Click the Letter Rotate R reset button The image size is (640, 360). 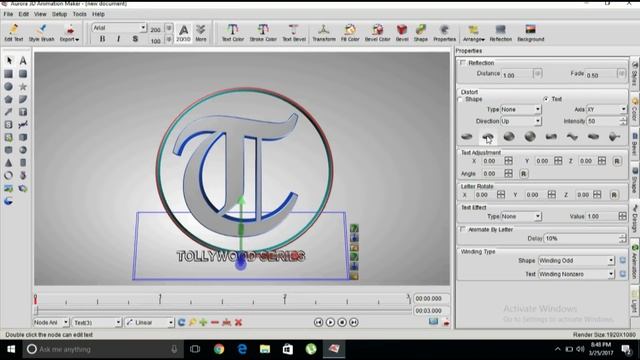tap(614, 195)
